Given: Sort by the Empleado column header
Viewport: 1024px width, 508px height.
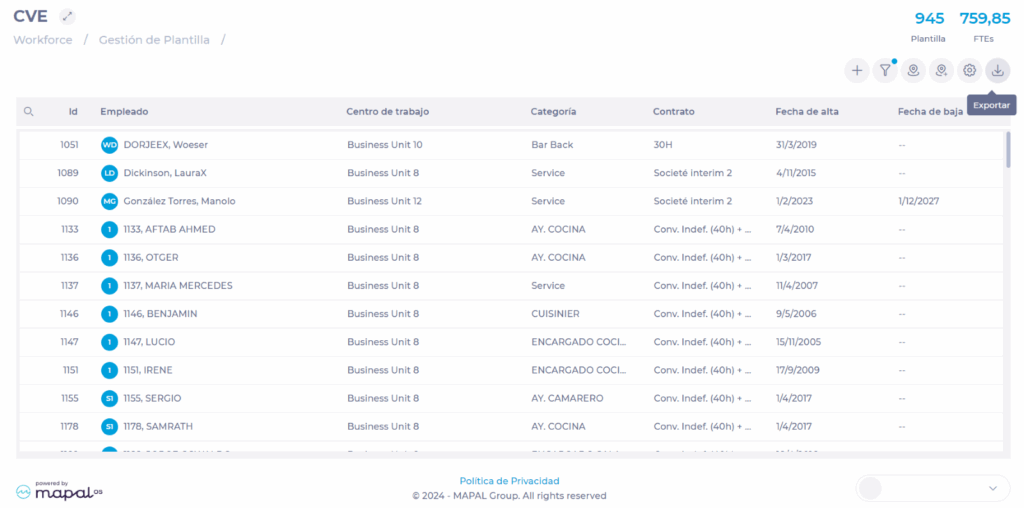Looking at the screenshot, I should coord(124,112).
